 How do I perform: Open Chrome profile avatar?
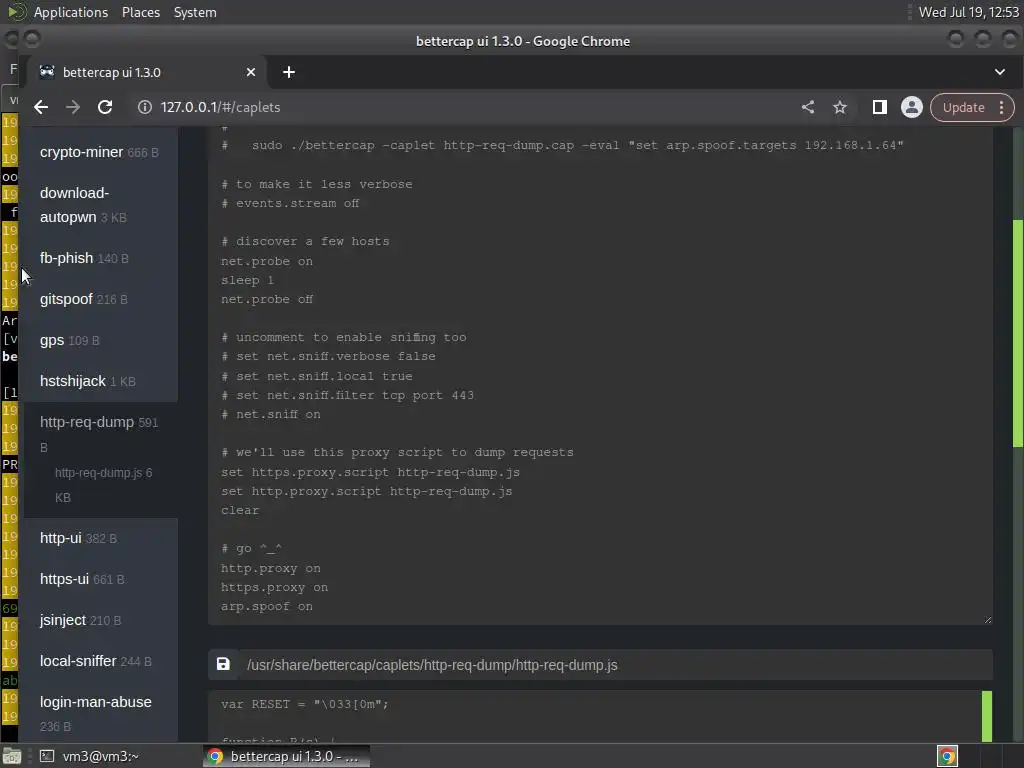[912, 107]
